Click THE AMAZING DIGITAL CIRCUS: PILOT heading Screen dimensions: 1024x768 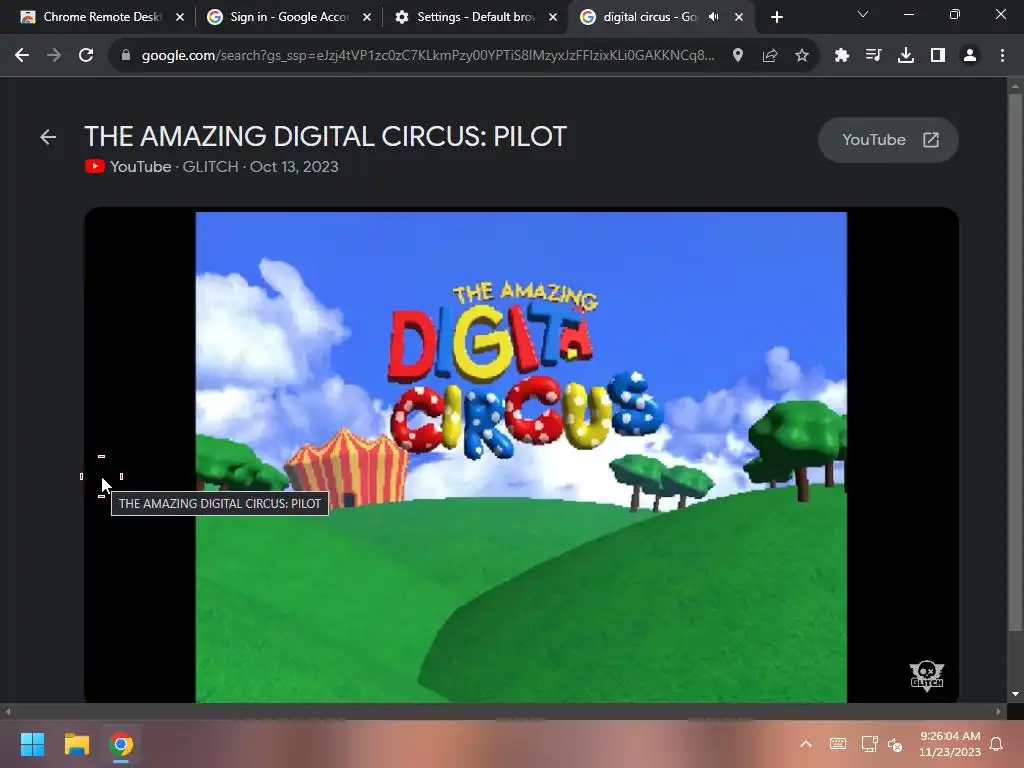325,136
